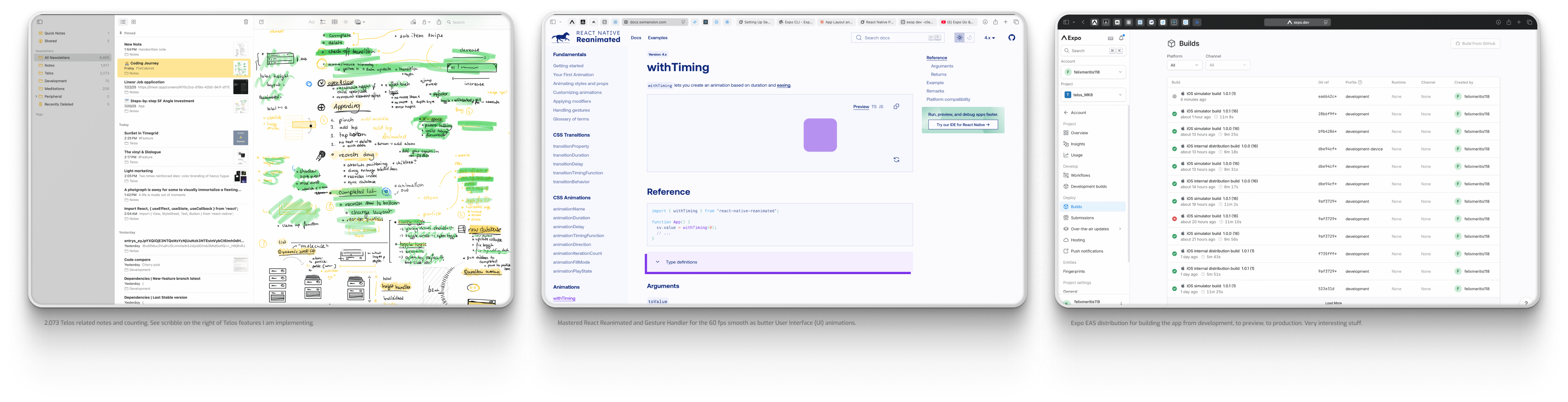The width and height of the screenshot is (1568, 402).
Task: Open Submissions in Expo sidebar
Action: [x=1093, y=218]
